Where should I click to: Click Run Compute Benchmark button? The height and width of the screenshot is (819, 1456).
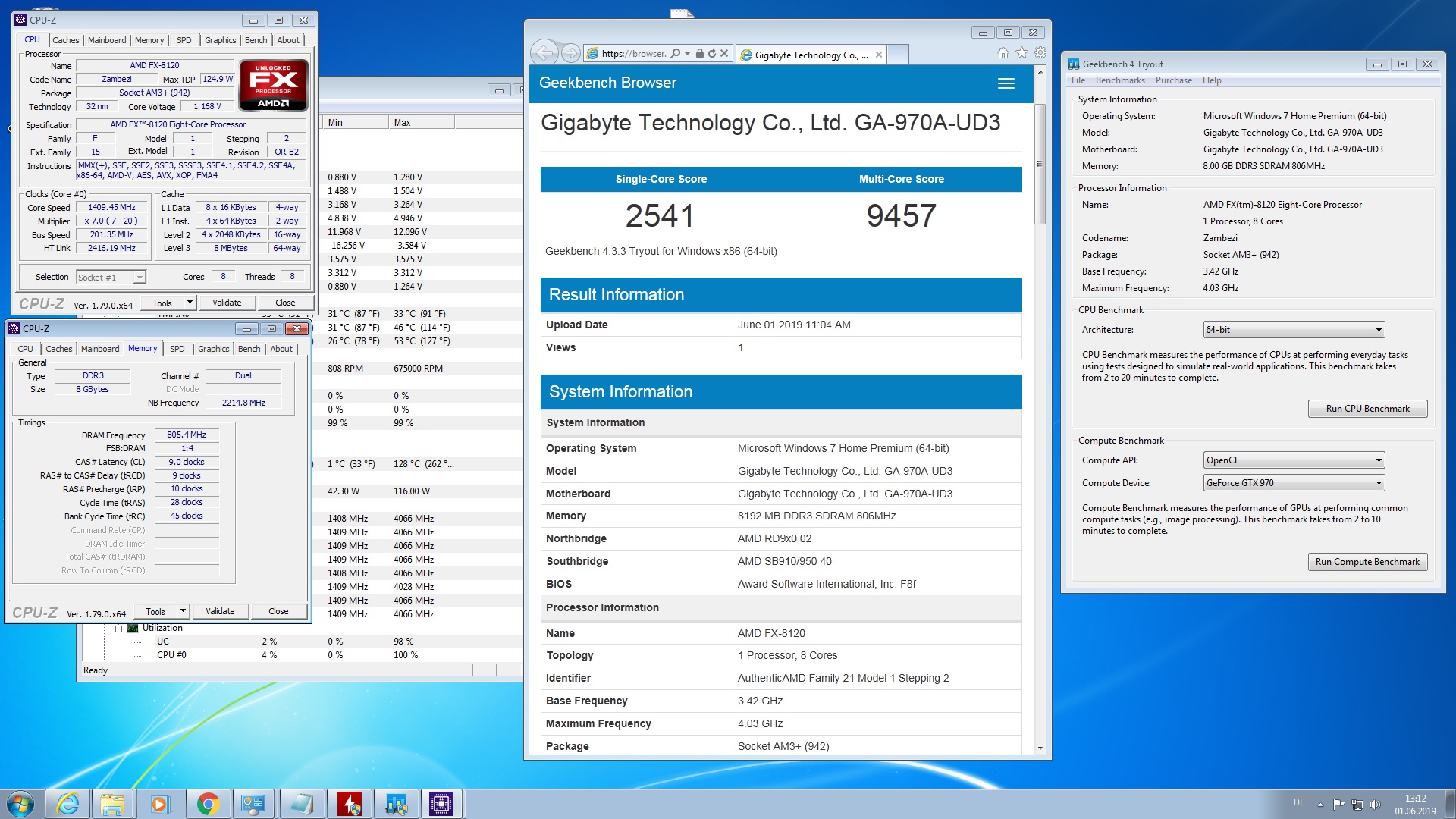(1367, 562)
